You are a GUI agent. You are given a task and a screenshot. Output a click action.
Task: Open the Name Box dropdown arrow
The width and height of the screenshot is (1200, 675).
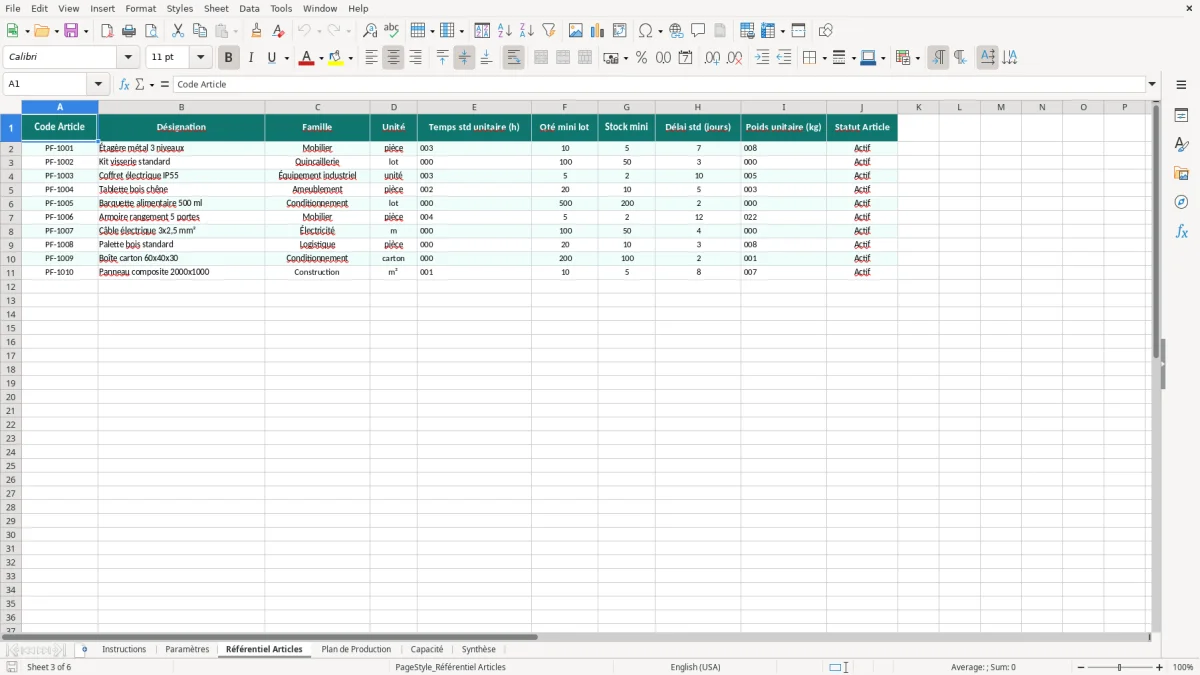click(98, 84)
